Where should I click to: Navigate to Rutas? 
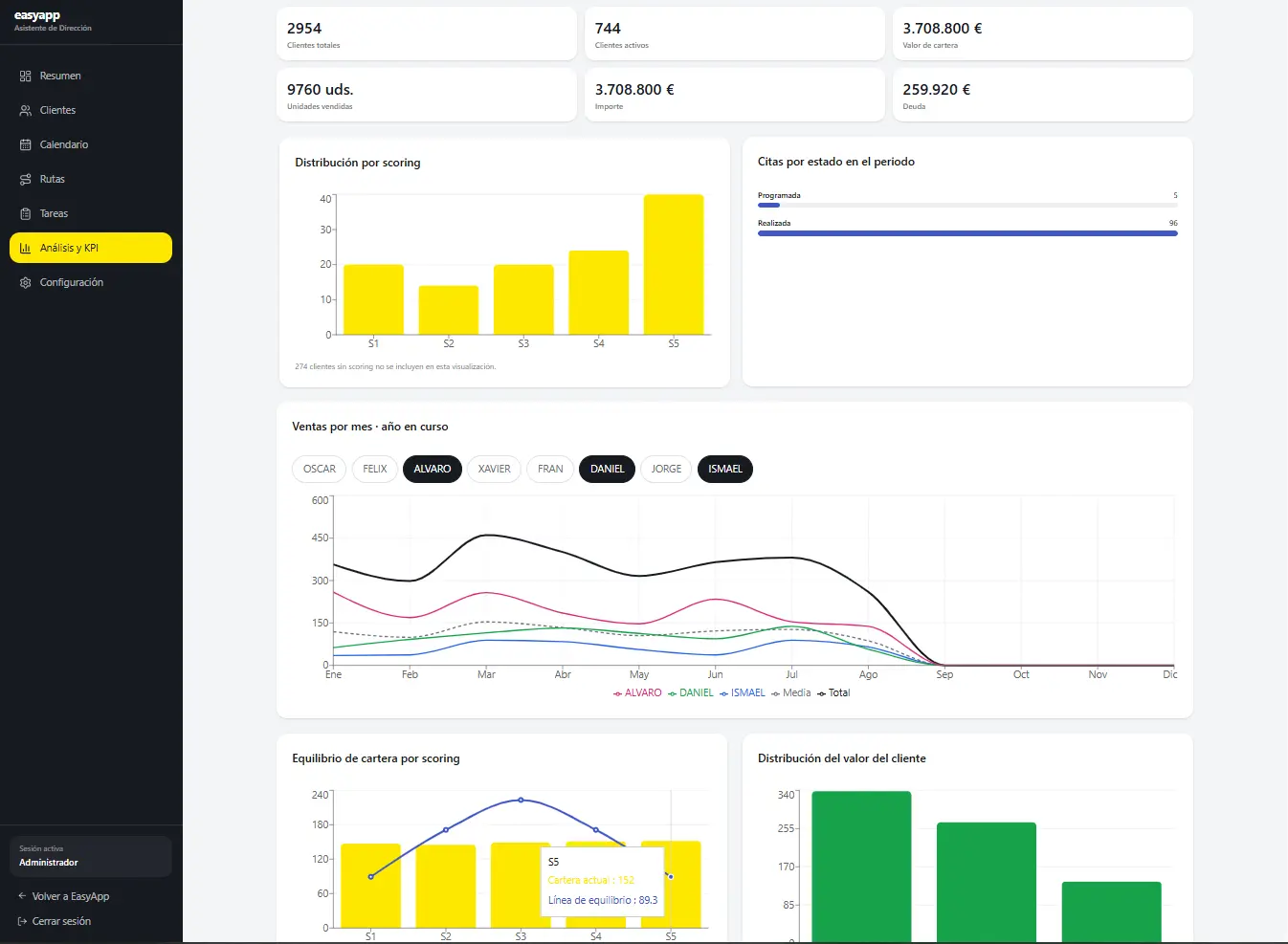[x=91, y=179]
